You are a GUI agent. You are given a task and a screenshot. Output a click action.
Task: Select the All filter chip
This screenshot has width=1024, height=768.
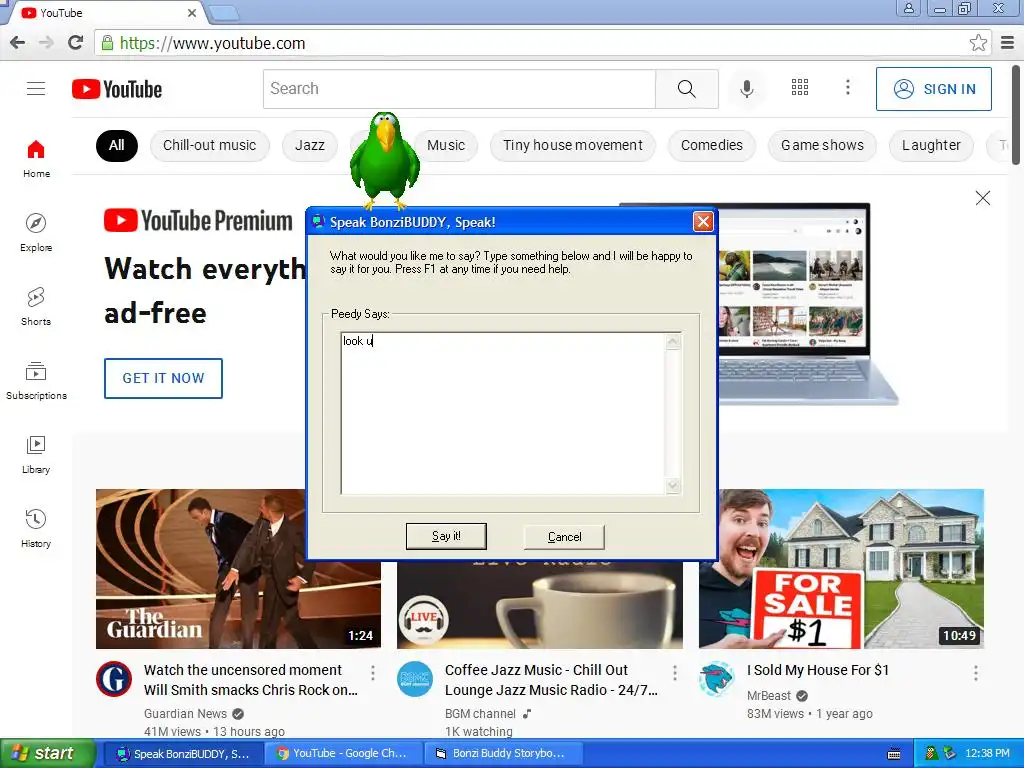click(x=117, y=145)
